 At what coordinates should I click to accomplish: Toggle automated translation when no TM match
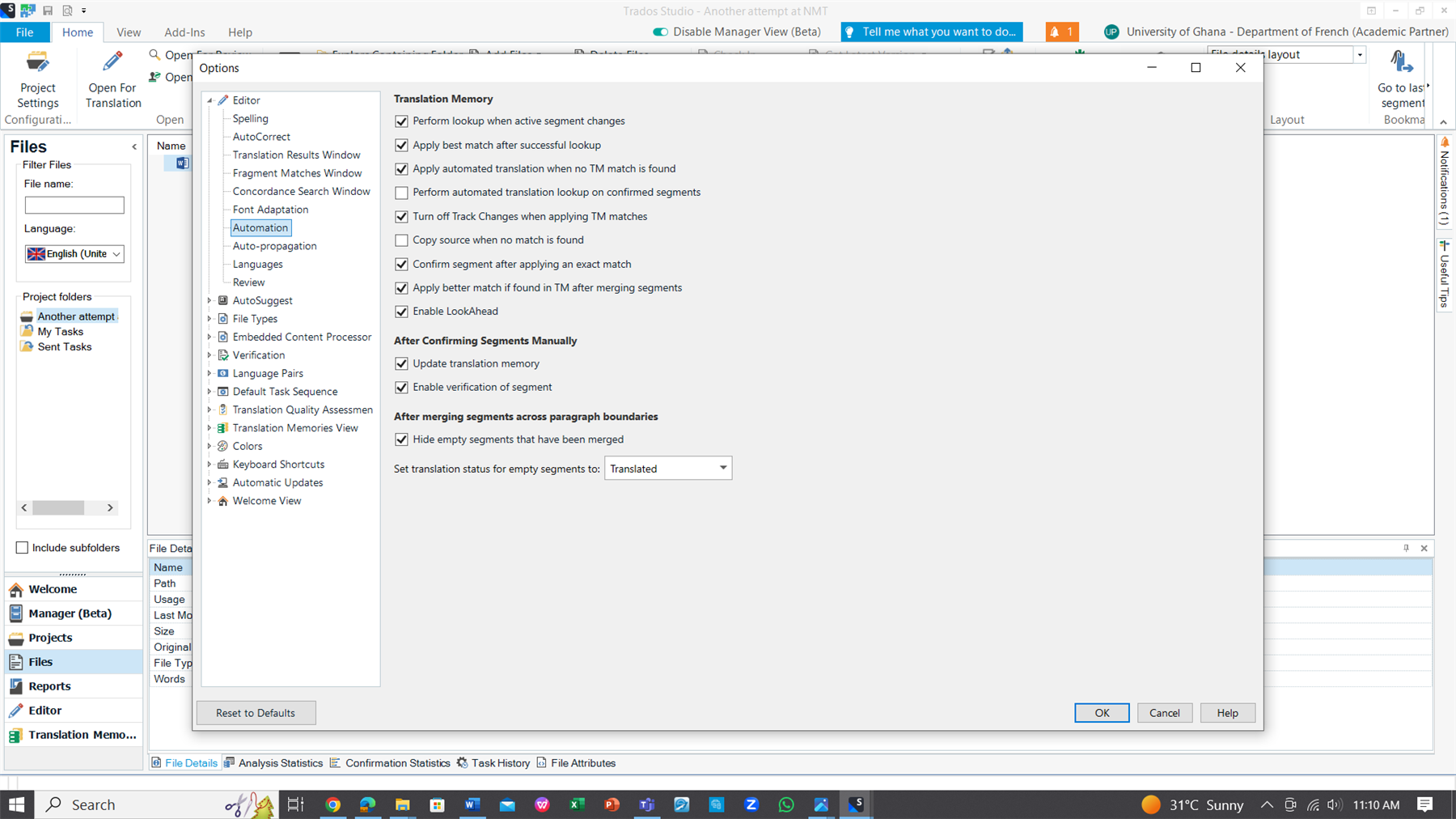point(401,169)
